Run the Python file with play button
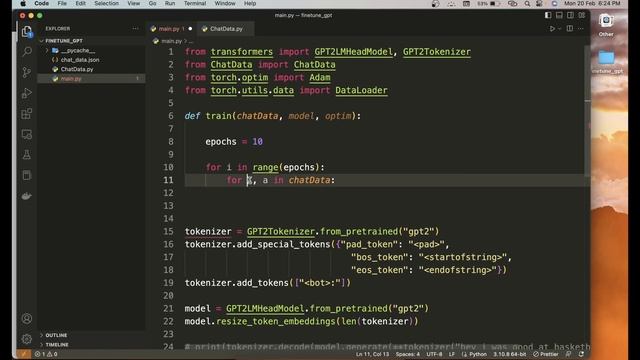 pos(552,29)
